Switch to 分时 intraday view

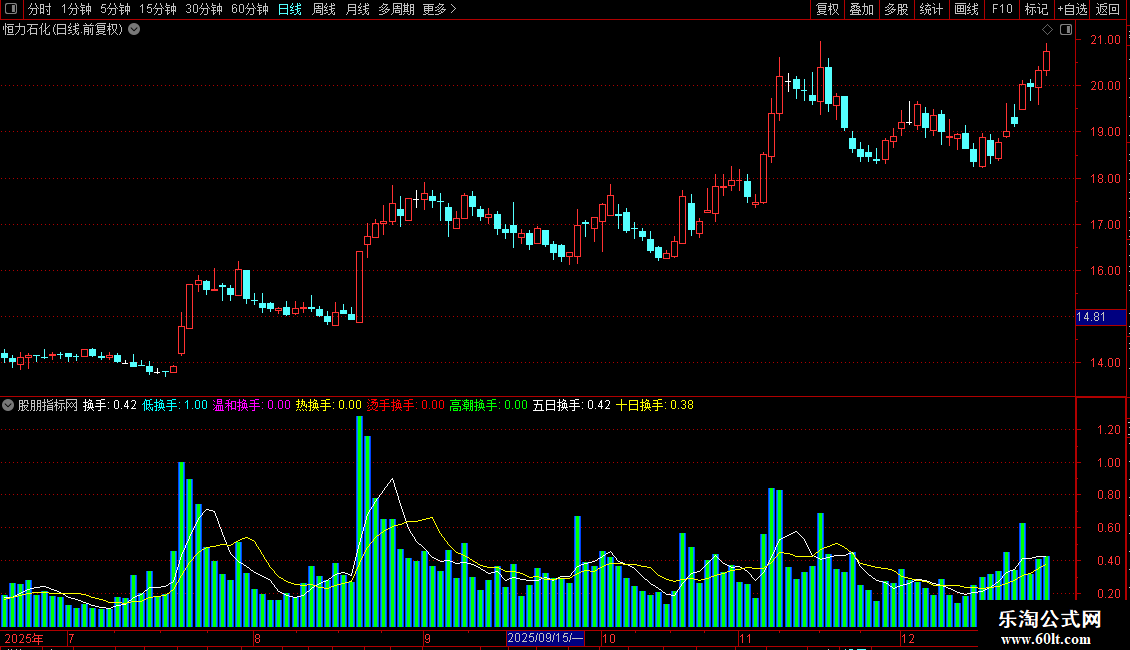[x=40, y=9]
